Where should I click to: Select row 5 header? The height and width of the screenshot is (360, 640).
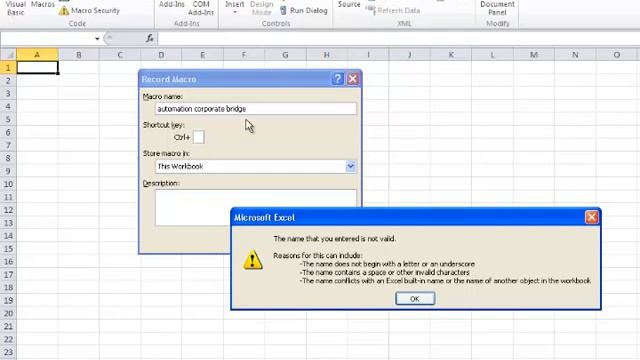(8, 119)
